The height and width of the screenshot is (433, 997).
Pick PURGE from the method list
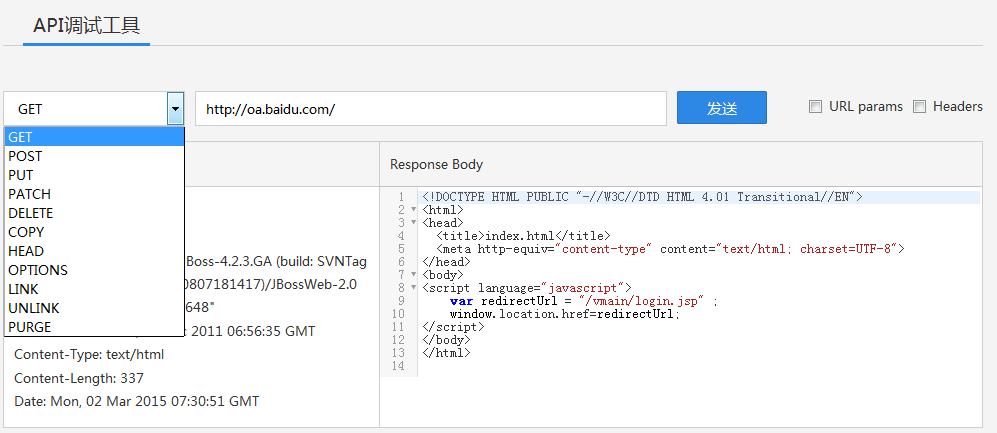(x=95, y=327)
